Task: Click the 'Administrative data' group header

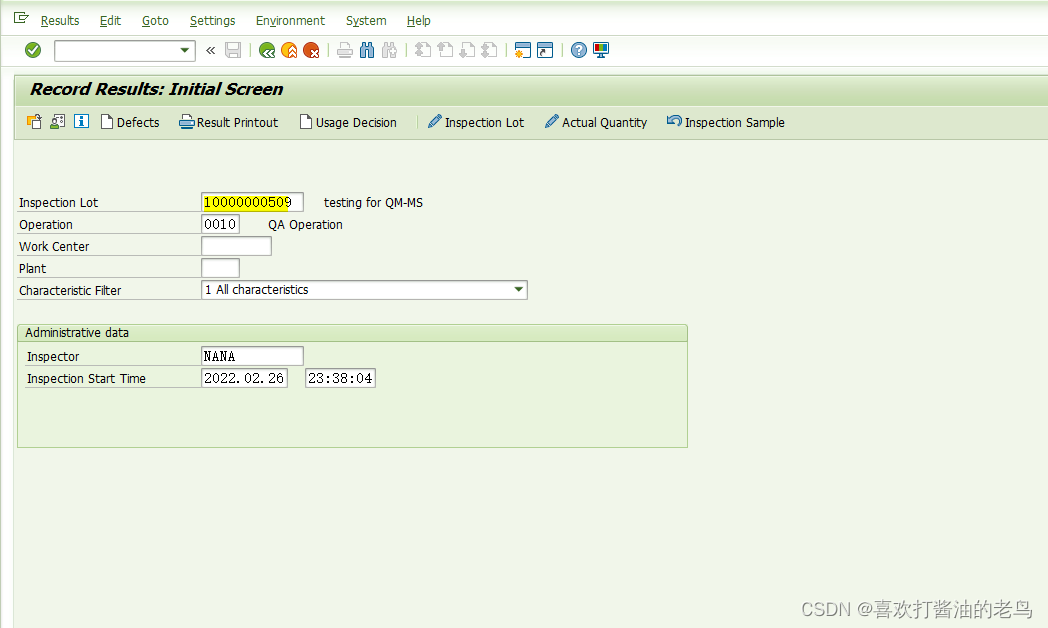Action: tap(77, 333)
